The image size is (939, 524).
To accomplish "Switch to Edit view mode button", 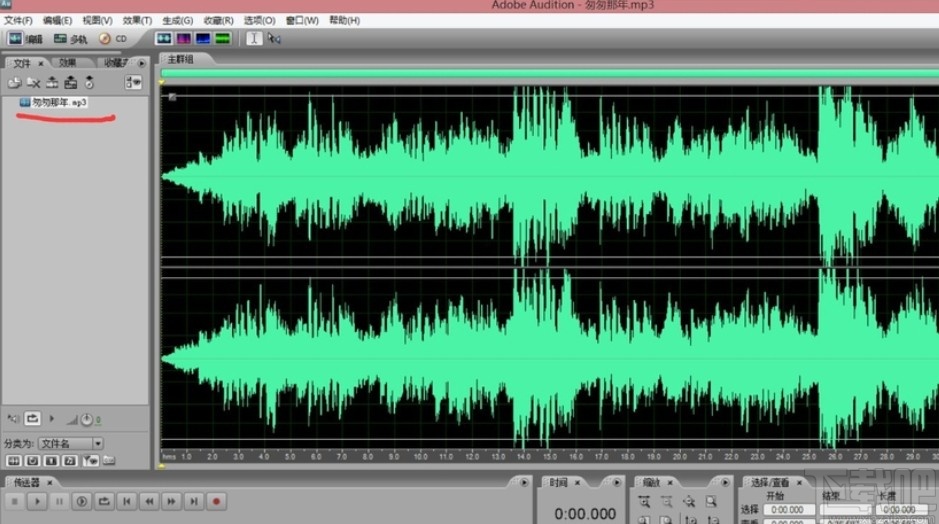I will click(x=25, y=39).
